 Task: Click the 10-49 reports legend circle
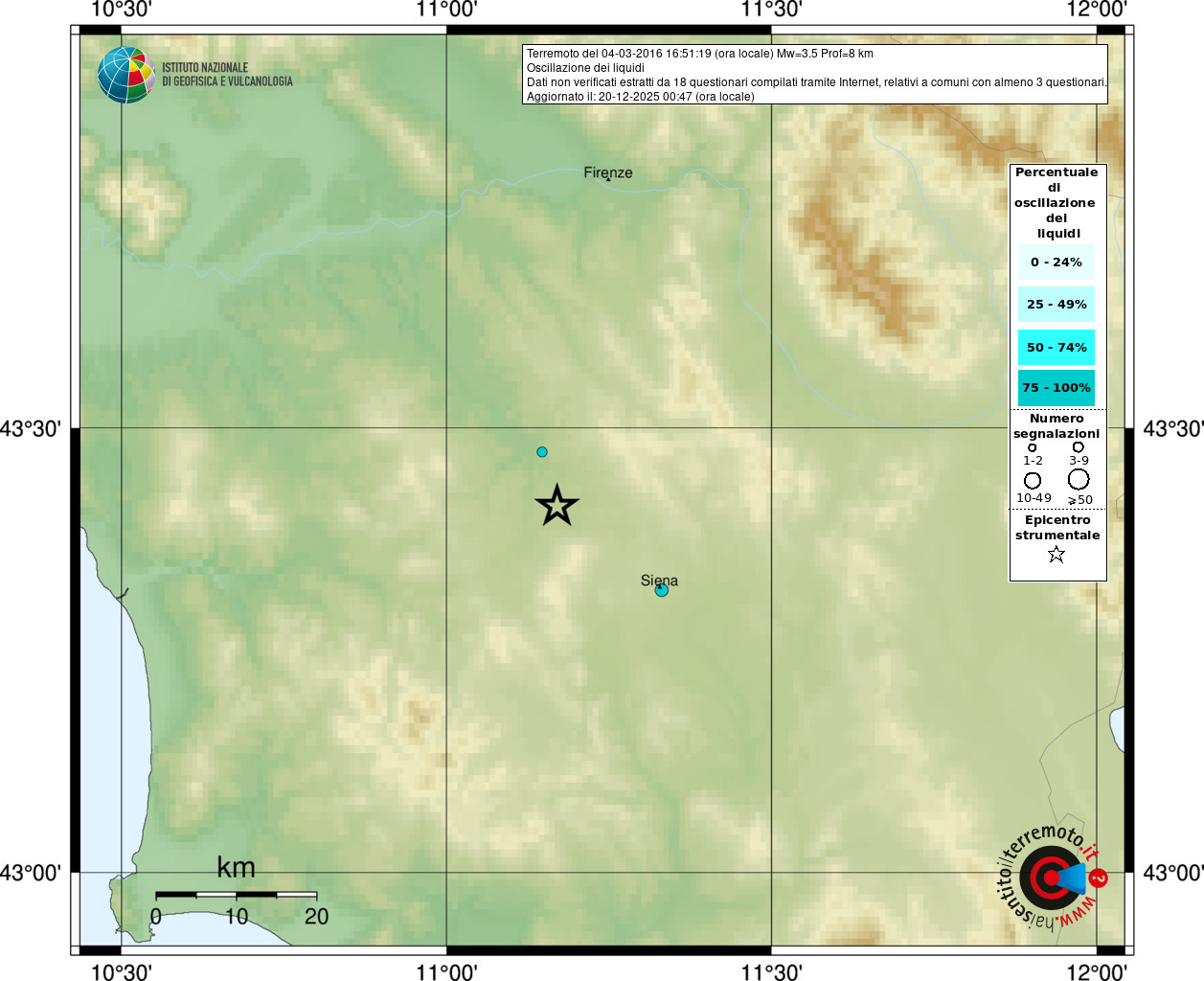click(x=1033, y=480)
